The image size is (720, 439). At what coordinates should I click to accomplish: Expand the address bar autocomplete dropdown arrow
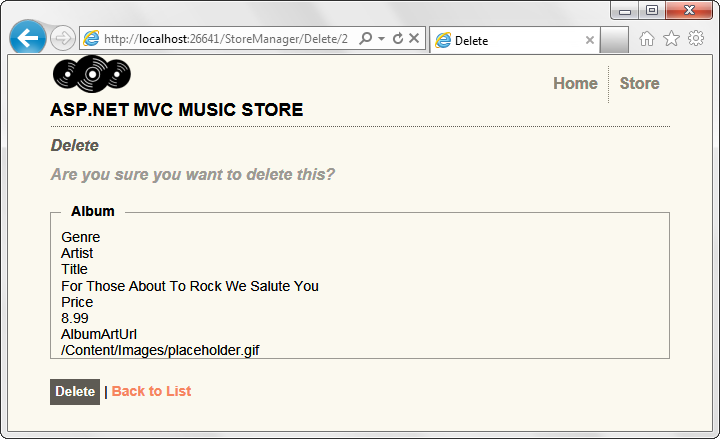point(381,39)
